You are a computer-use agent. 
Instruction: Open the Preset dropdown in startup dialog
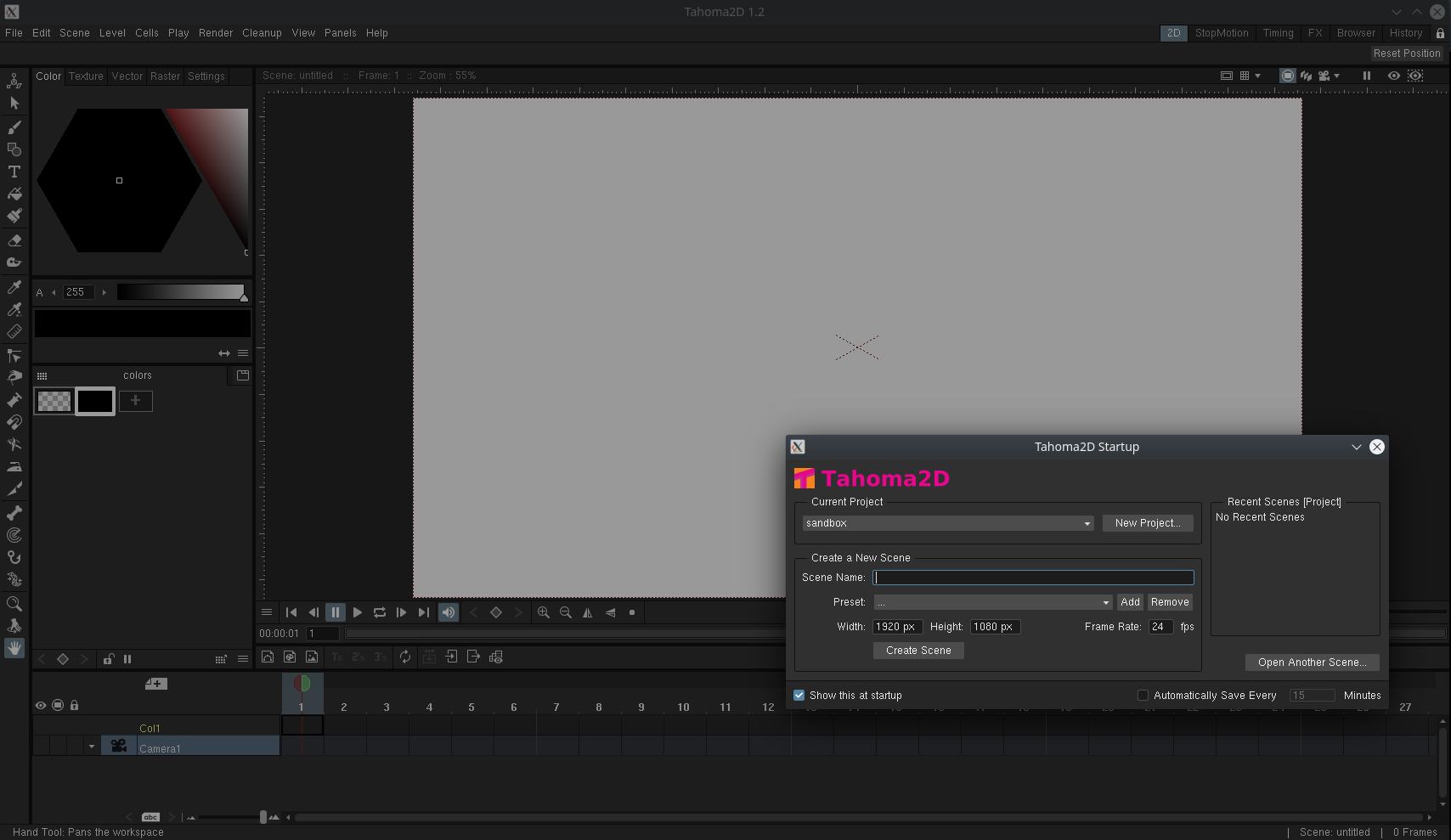(993, 602)
